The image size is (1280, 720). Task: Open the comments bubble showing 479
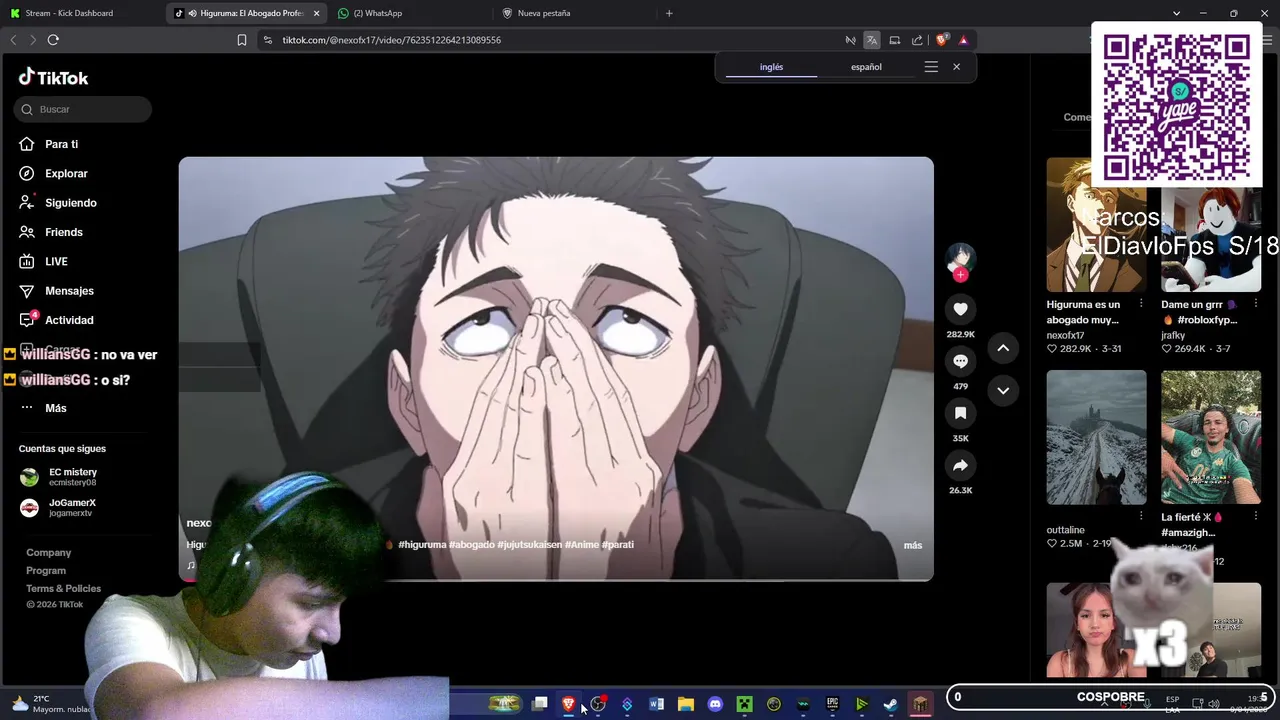(x=960, y=361)
